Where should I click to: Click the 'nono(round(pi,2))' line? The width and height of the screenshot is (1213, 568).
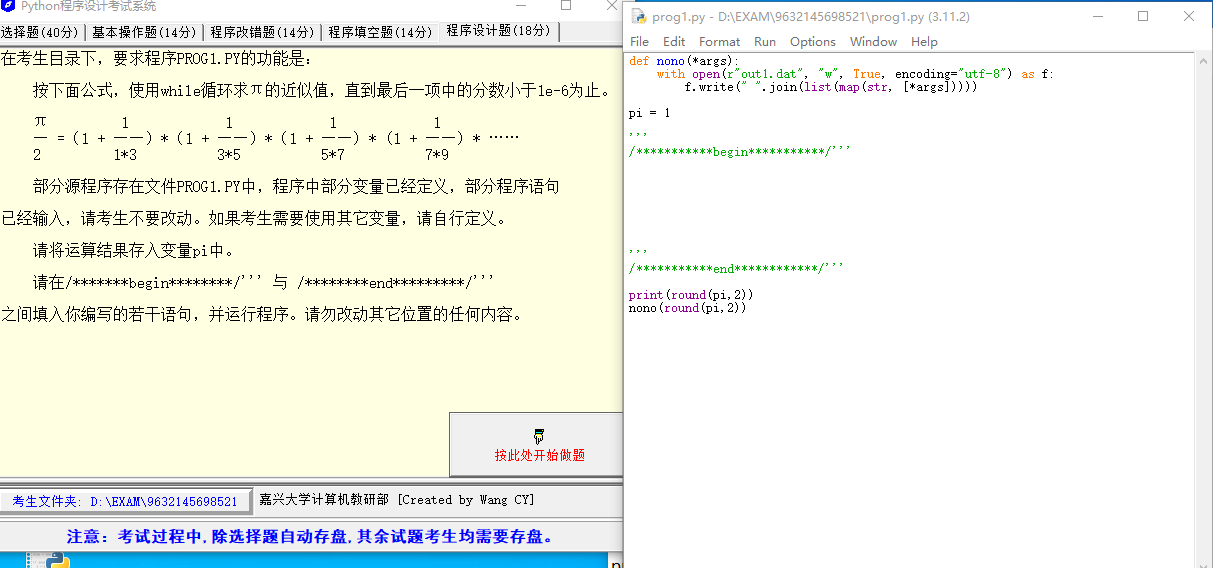(688, 308)
